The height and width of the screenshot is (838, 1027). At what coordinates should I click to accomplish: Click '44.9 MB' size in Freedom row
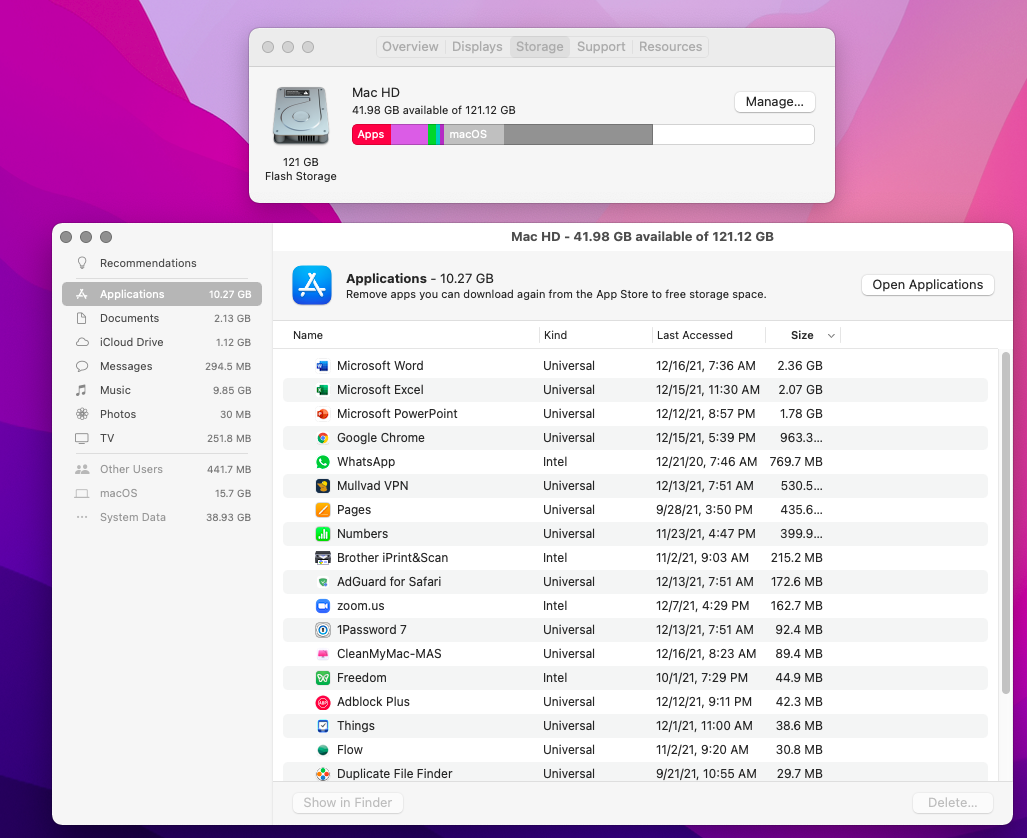coord(798,677)
